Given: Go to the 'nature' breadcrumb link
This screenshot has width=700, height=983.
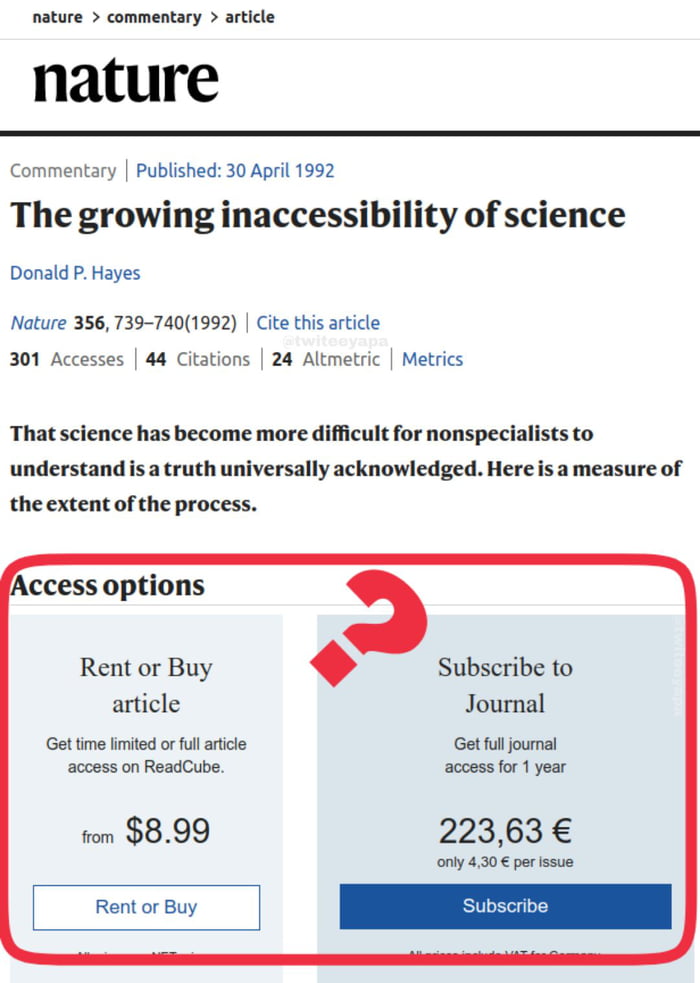Looking at the screenshot, I should [57, 17].
